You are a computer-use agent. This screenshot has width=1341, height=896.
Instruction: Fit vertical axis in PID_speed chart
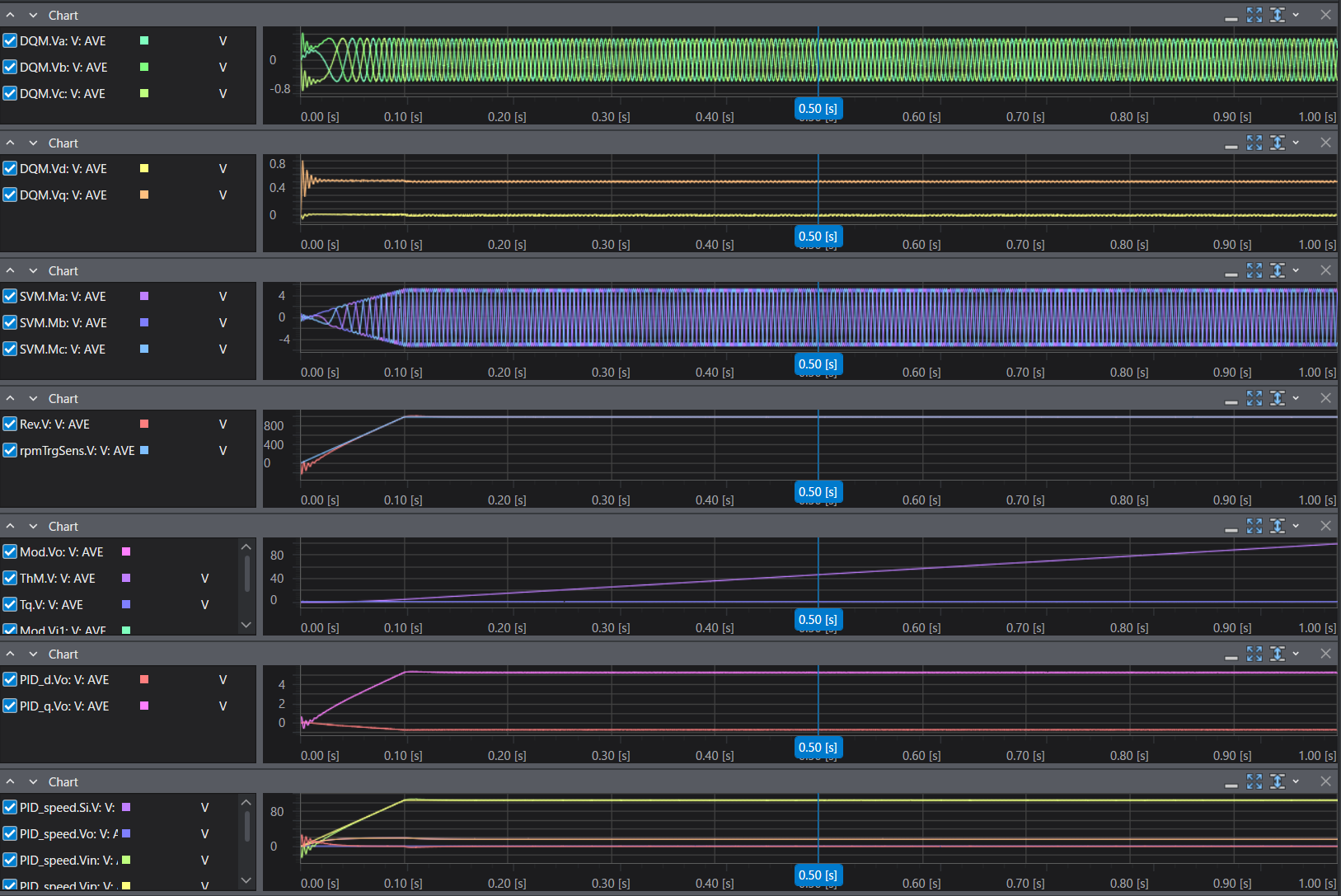(1278, 781)
